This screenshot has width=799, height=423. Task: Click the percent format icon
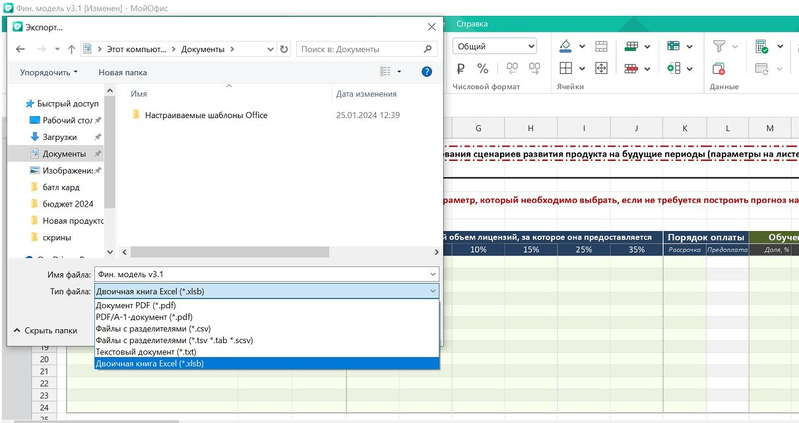tap(483, 68)
